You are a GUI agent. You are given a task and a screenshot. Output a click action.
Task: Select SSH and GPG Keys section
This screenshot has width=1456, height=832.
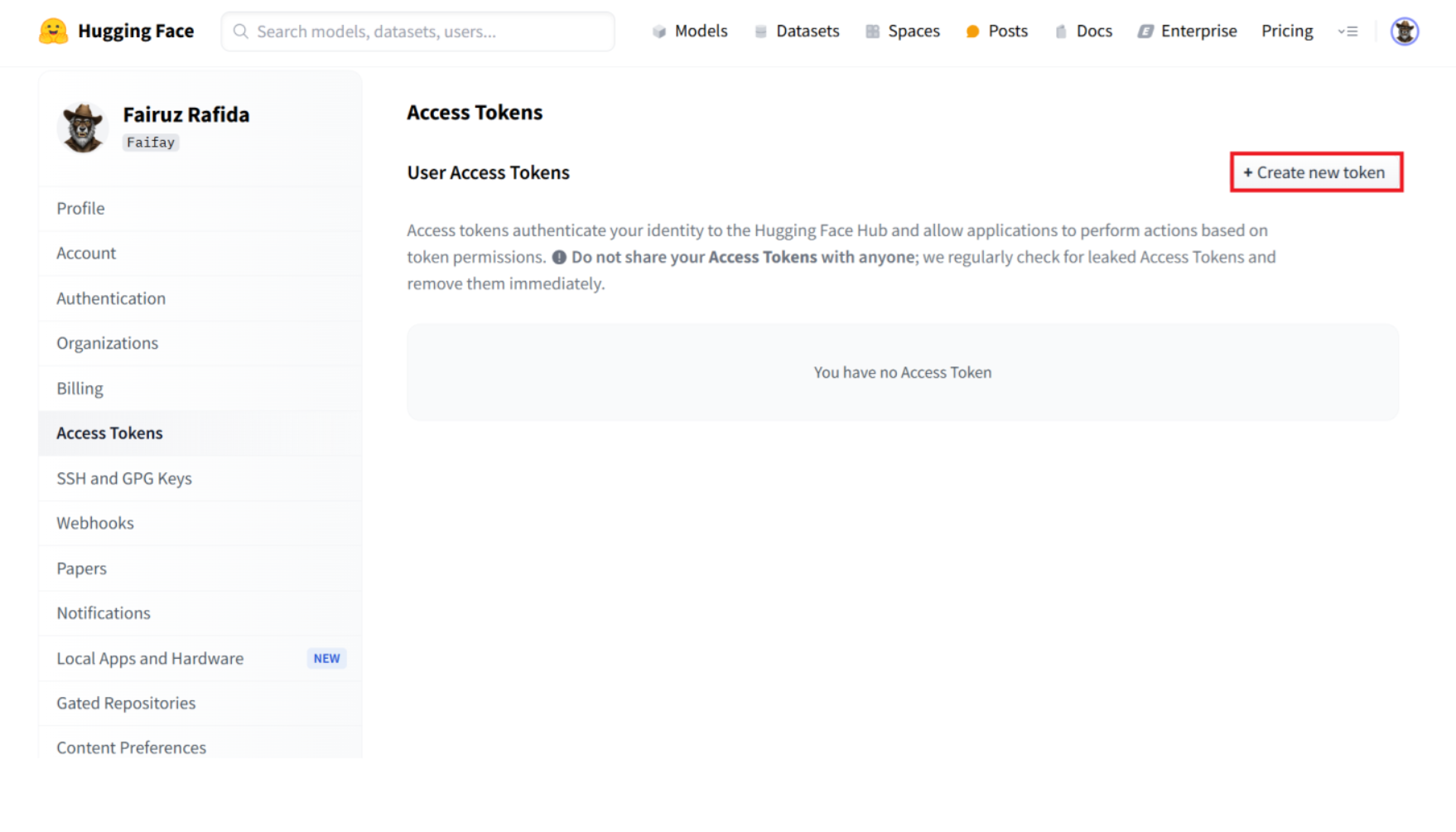click(x=124, y=479)
